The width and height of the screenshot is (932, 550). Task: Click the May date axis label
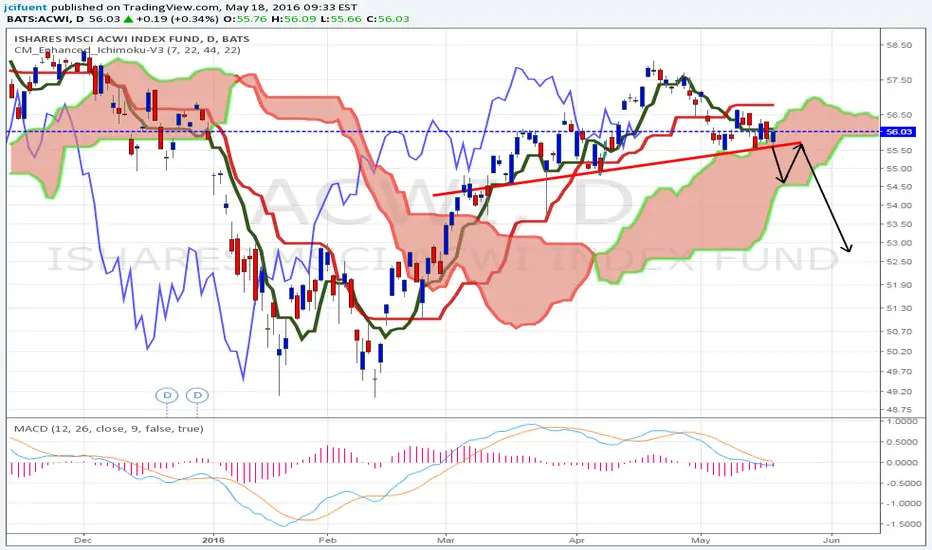(701, 540)
